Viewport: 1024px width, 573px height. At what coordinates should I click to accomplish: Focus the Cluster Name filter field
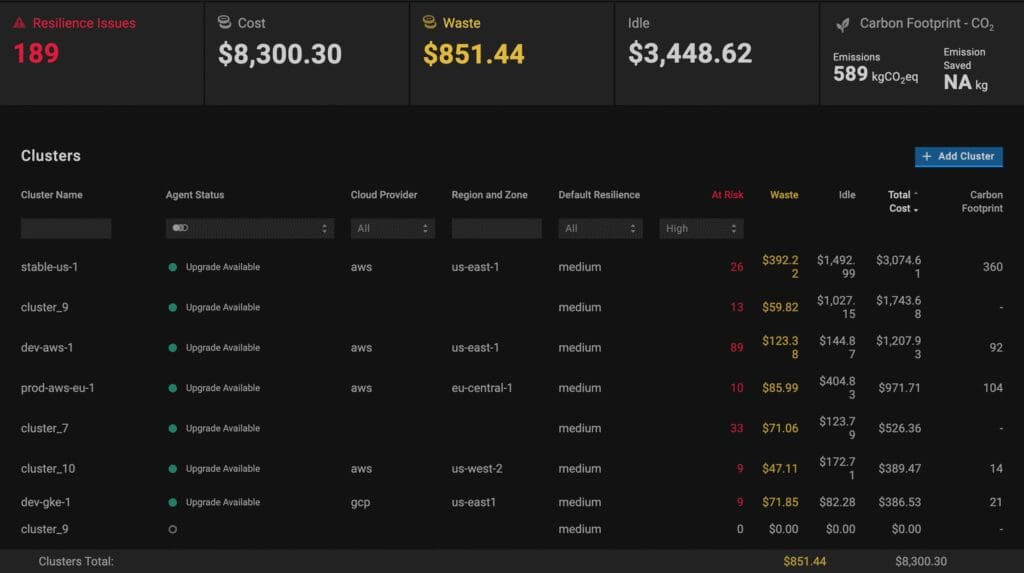(66, 228)
